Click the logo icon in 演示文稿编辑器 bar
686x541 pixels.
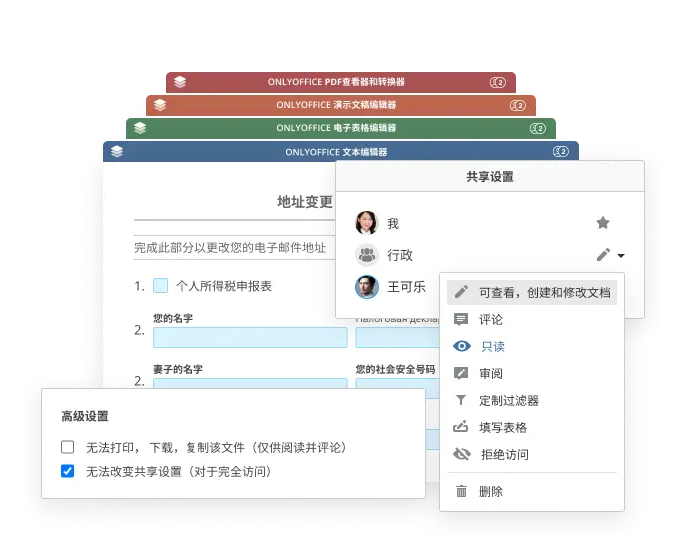160,105
